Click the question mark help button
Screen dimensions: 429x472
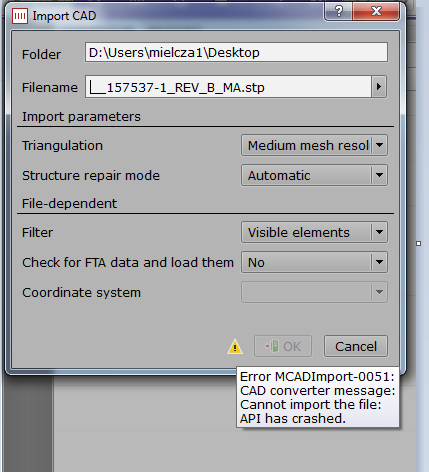pyautogui.click(x=338, y=12)
